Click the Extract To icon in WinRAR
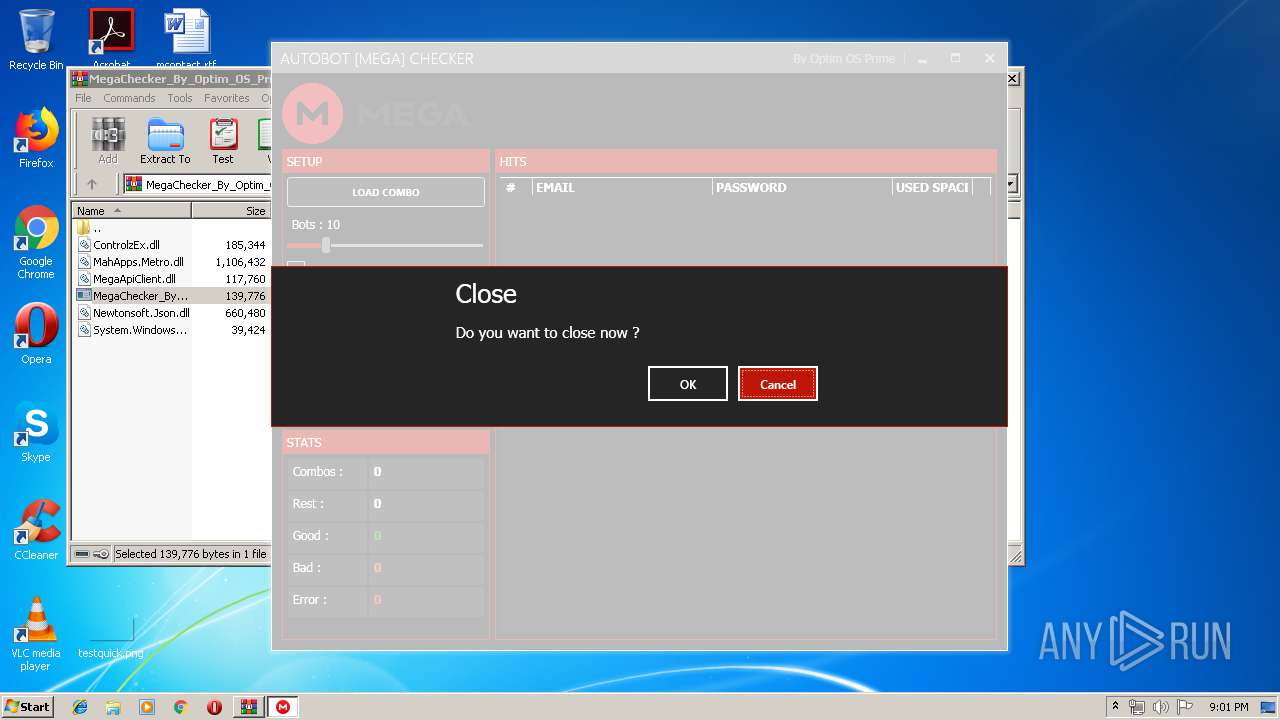This screenshot has width=1280, height=720. [x=165, y=141]
